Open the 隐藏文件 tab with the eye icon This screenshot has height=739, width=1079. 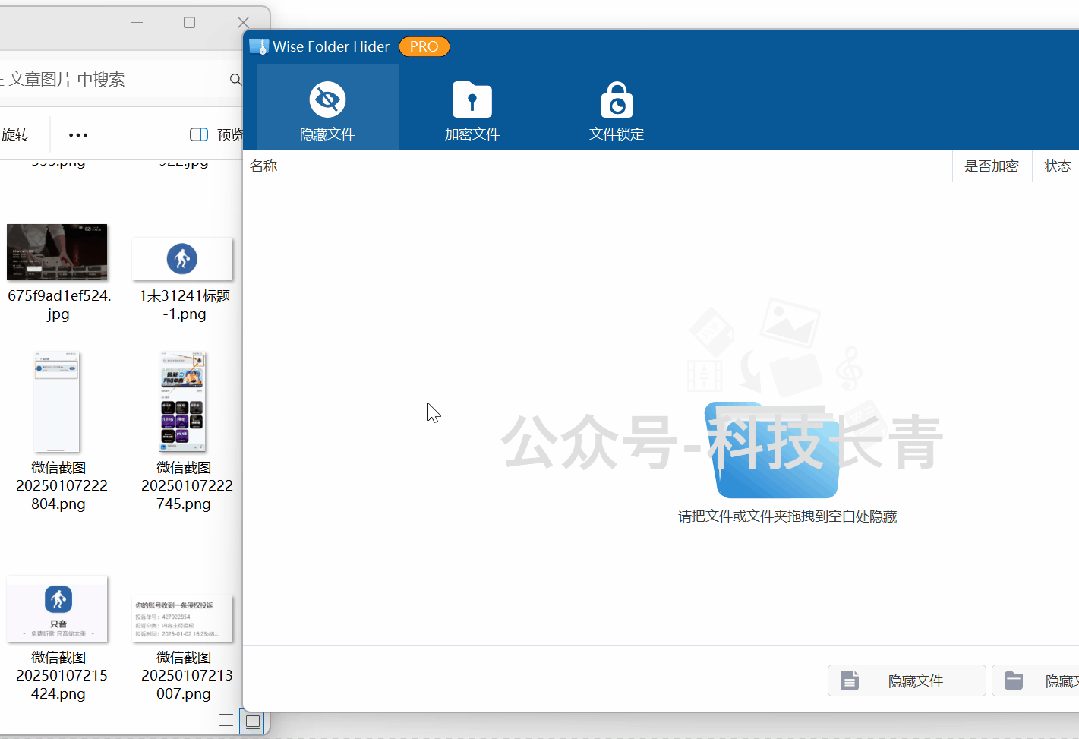pos(327,108)
